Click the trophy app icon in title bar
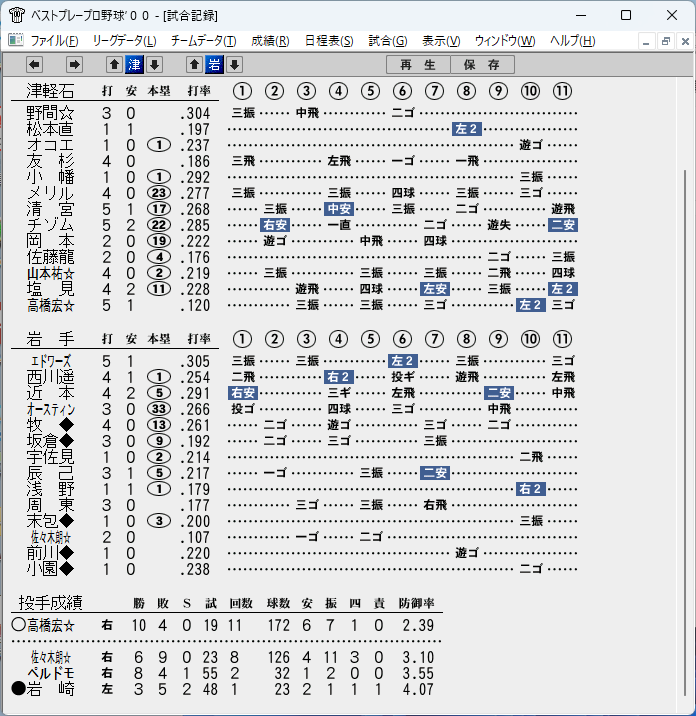Viewport: 696px width, 716px height. tap(16, 15)
